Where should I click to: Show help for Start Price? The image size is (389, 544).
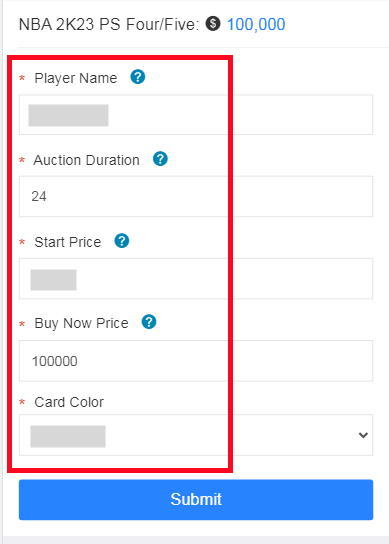(x=122, y=241)
